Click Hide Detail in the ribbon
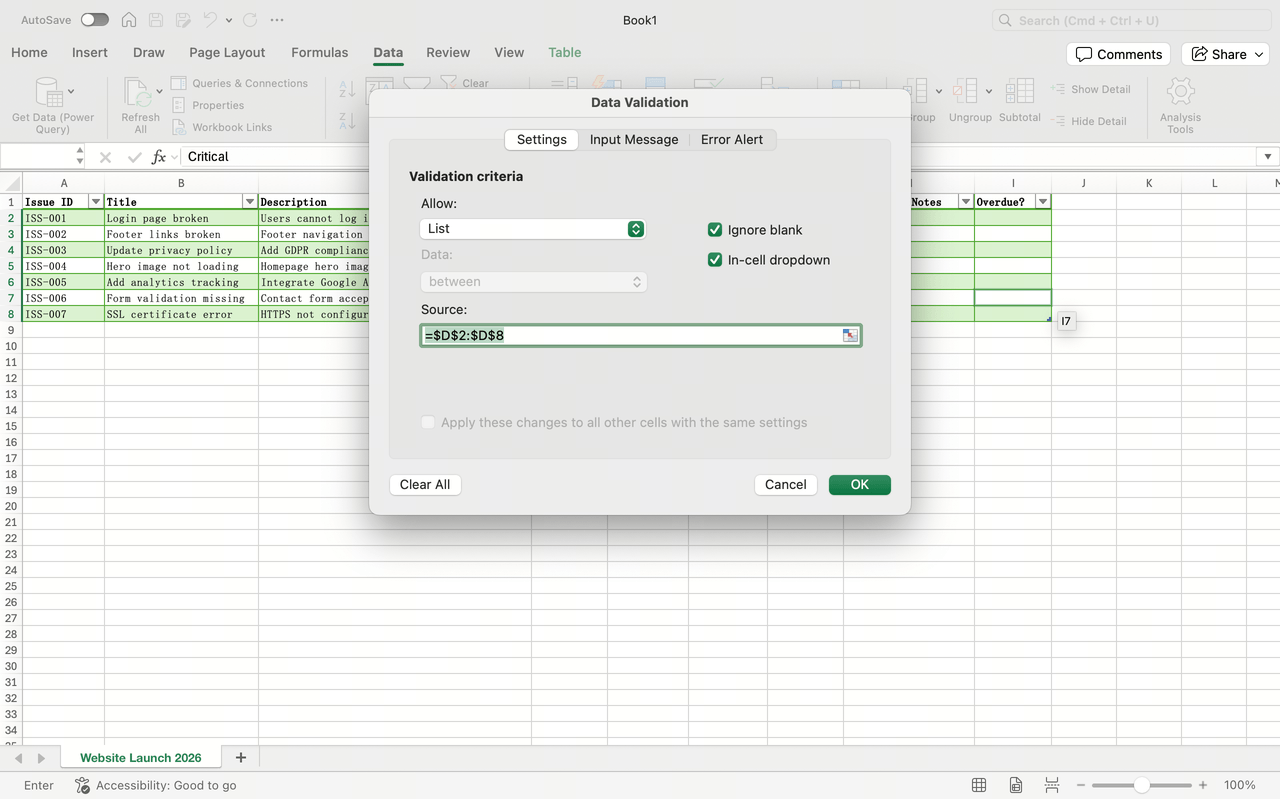Screen dimensions: 1280x799 coord(1089,121)
